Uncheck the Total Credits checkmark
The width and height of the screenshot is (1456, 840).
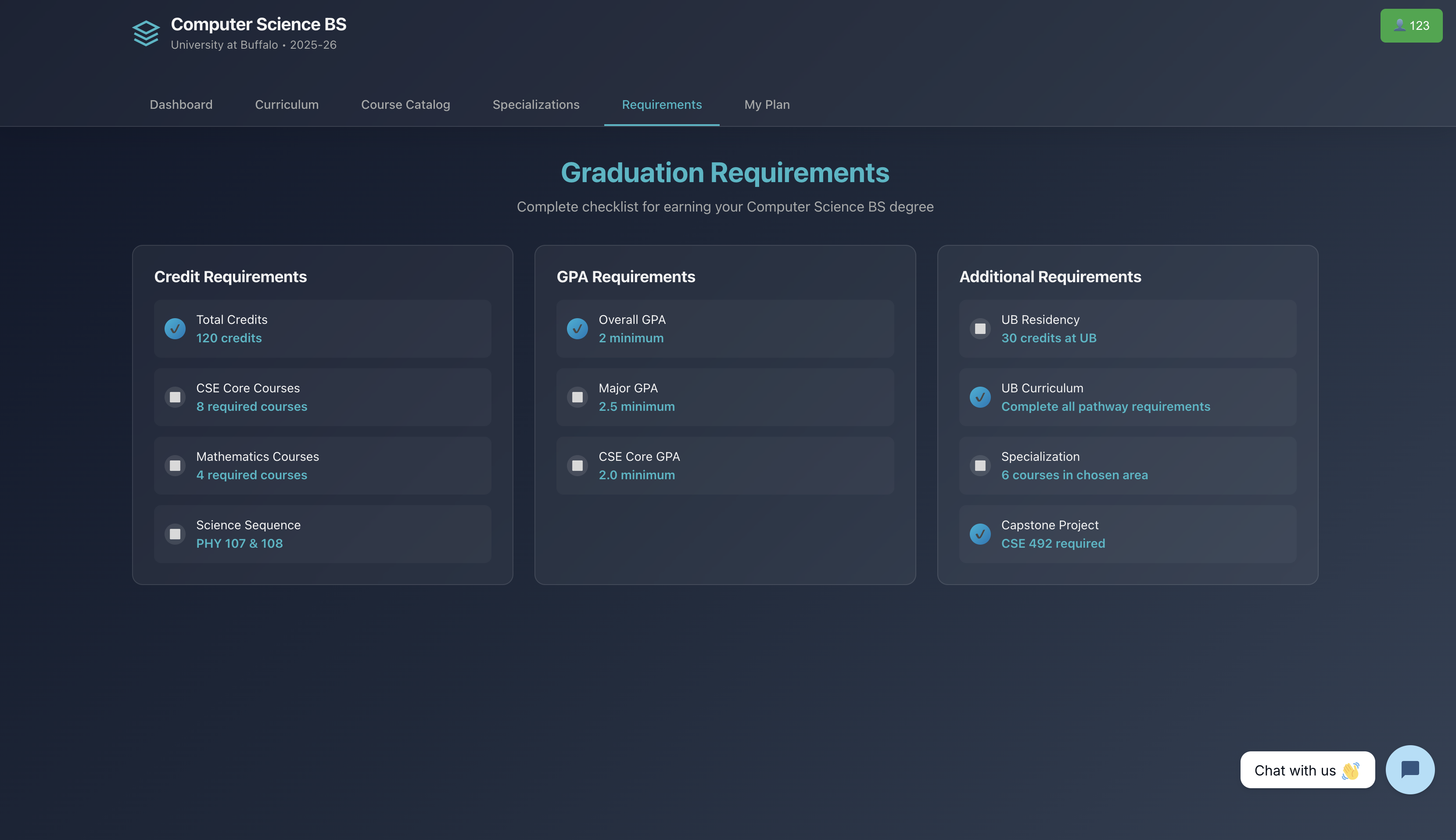click(x=175, y=329)
